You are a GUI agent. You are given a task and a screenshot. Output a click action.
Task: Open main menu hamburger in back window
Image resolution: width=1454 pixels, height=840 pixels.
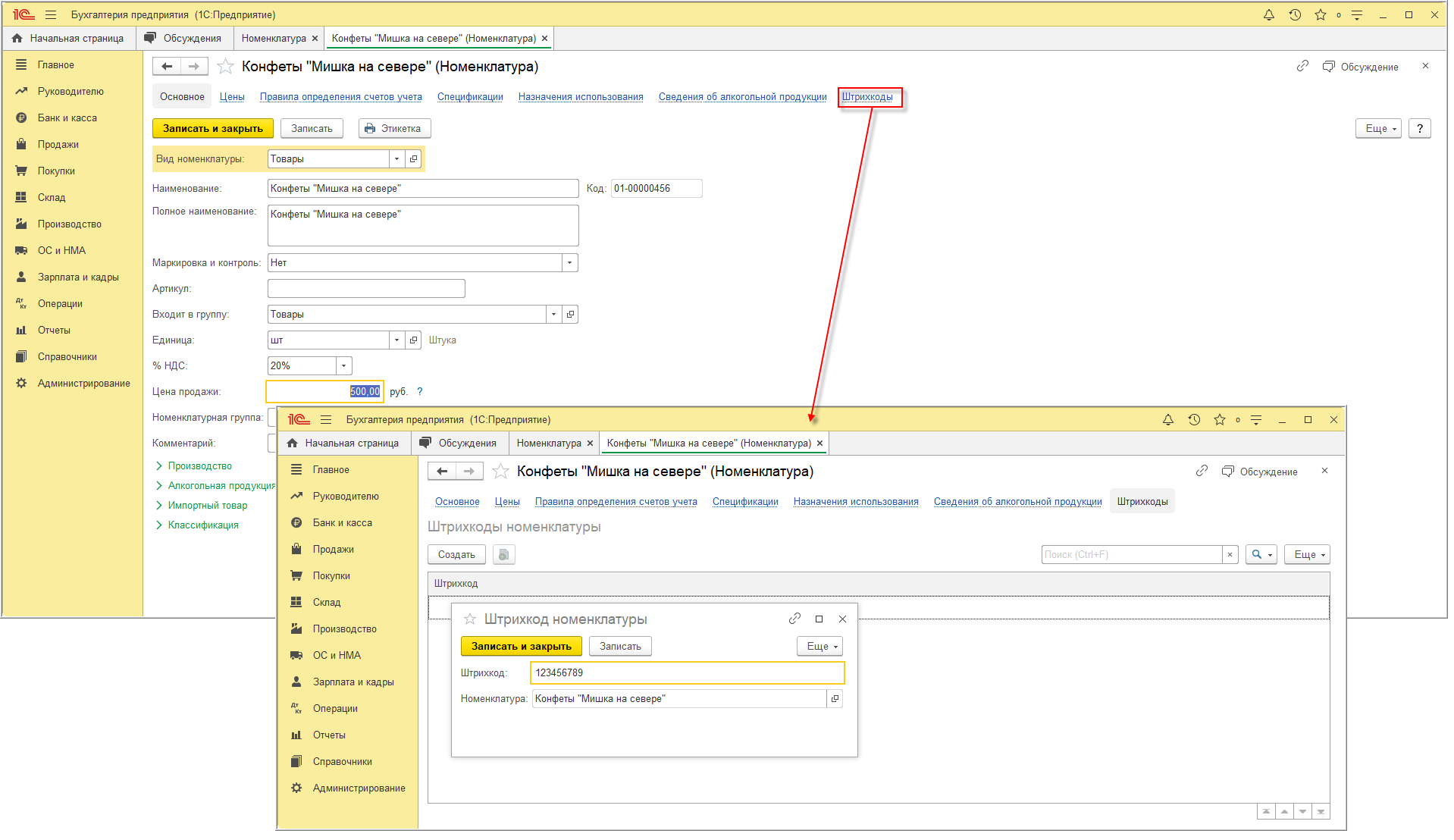coord(51,14)
